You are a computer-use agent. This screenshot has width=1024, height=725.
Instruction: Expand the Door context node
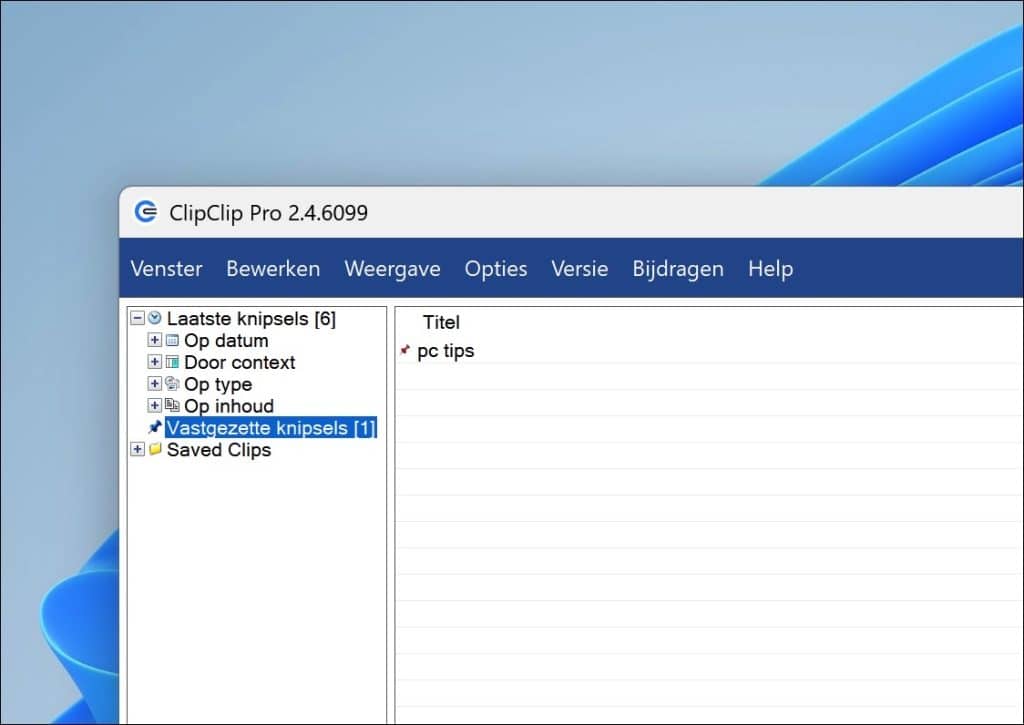(154, 361)
